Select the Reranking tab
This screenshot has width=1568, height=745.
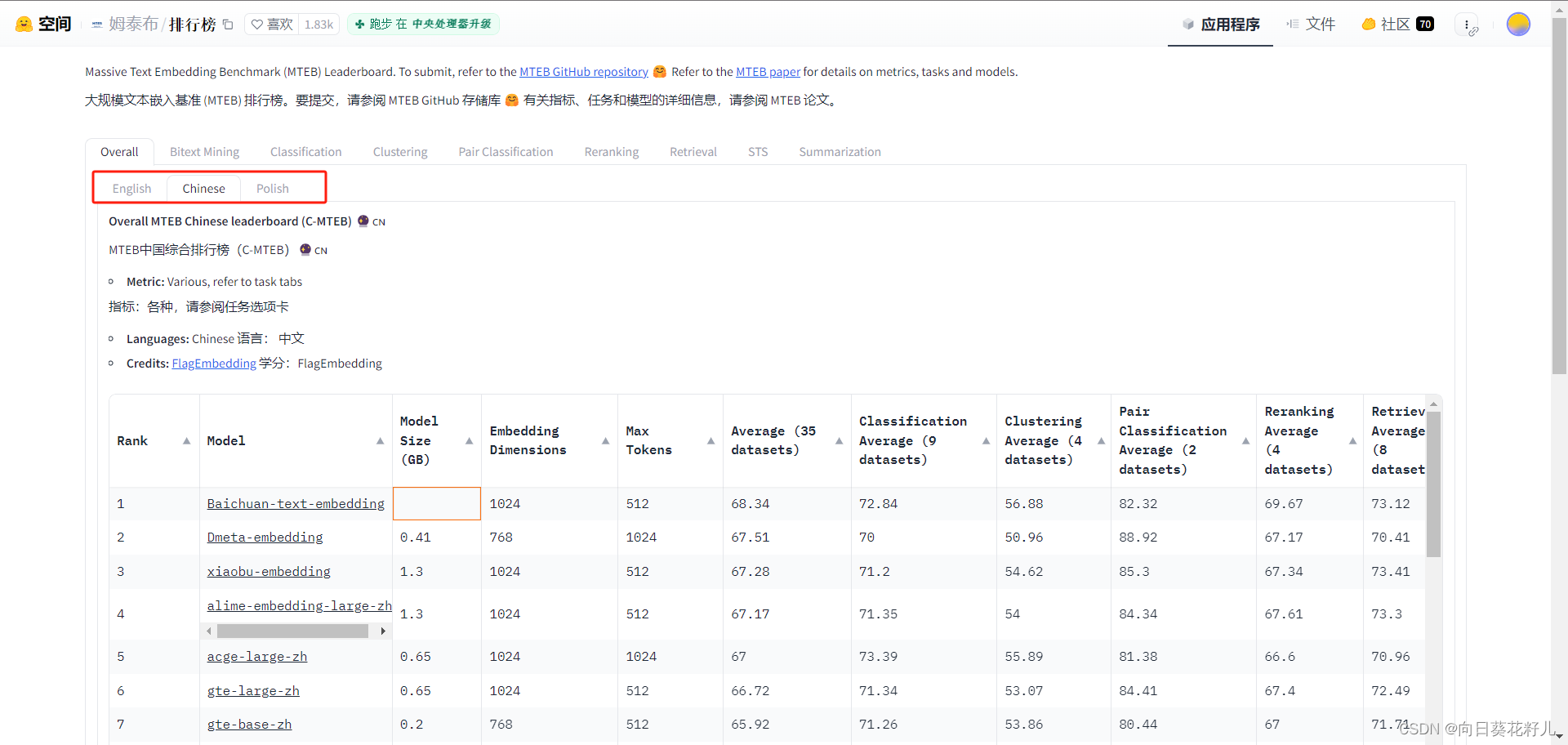pyautogui.click(x=612, y=152)
